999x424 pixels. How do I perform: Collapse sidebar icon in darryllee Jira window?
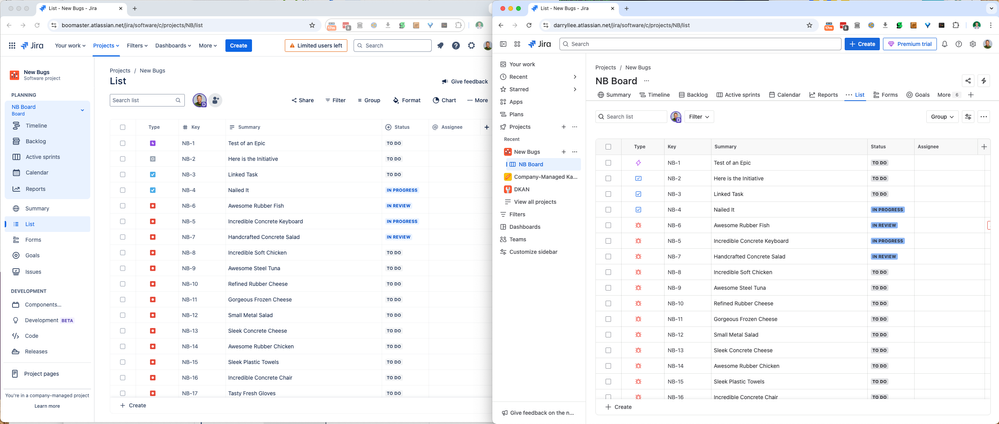(x=503, y=44)
